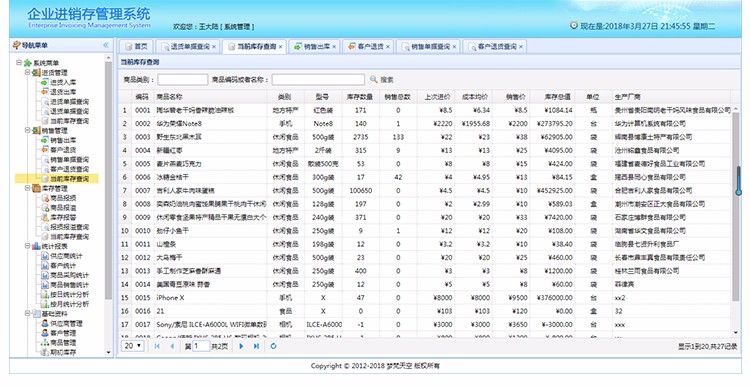Viewport: 750px width, 387px height.
Task: Open 商品报损 in the tree
Action: (x=63, y=198)
